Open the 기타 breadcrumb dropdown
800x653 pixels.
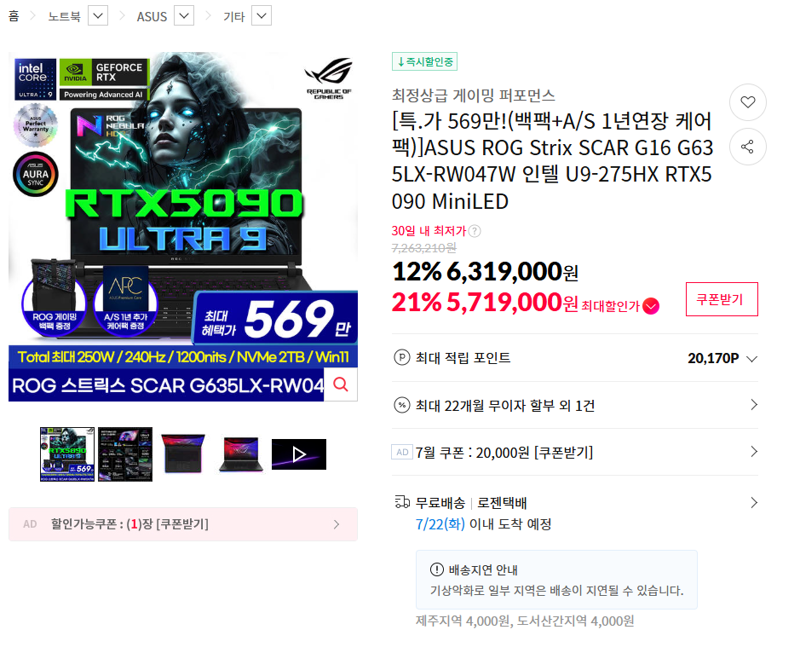tap(262, 16)
